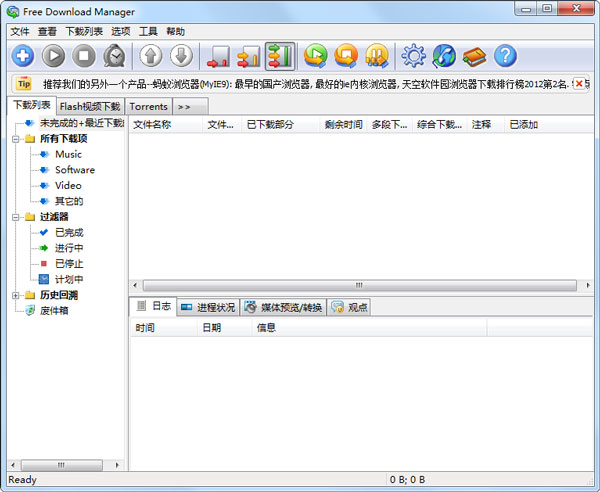Switch to the Torrents tab
This screenshot has height=492, width=600.
point(148,107)
